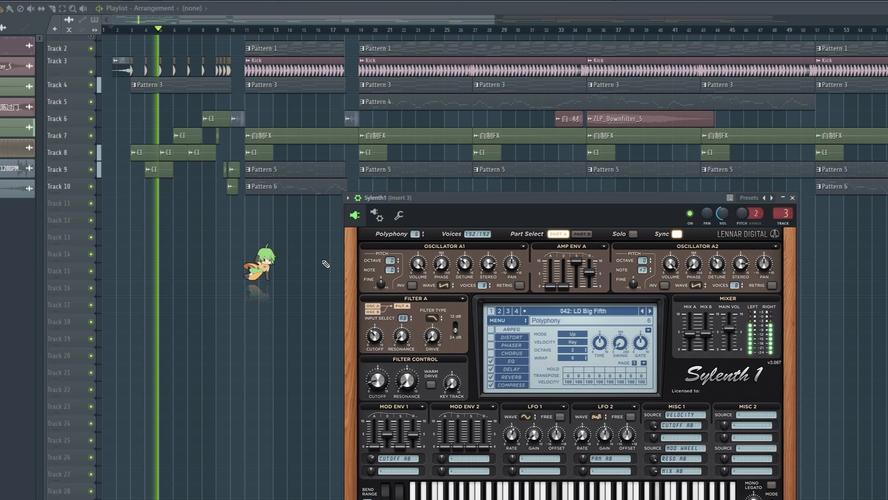Click the Filter A Drive knob

pyautogui.click(x=432, y=336)
